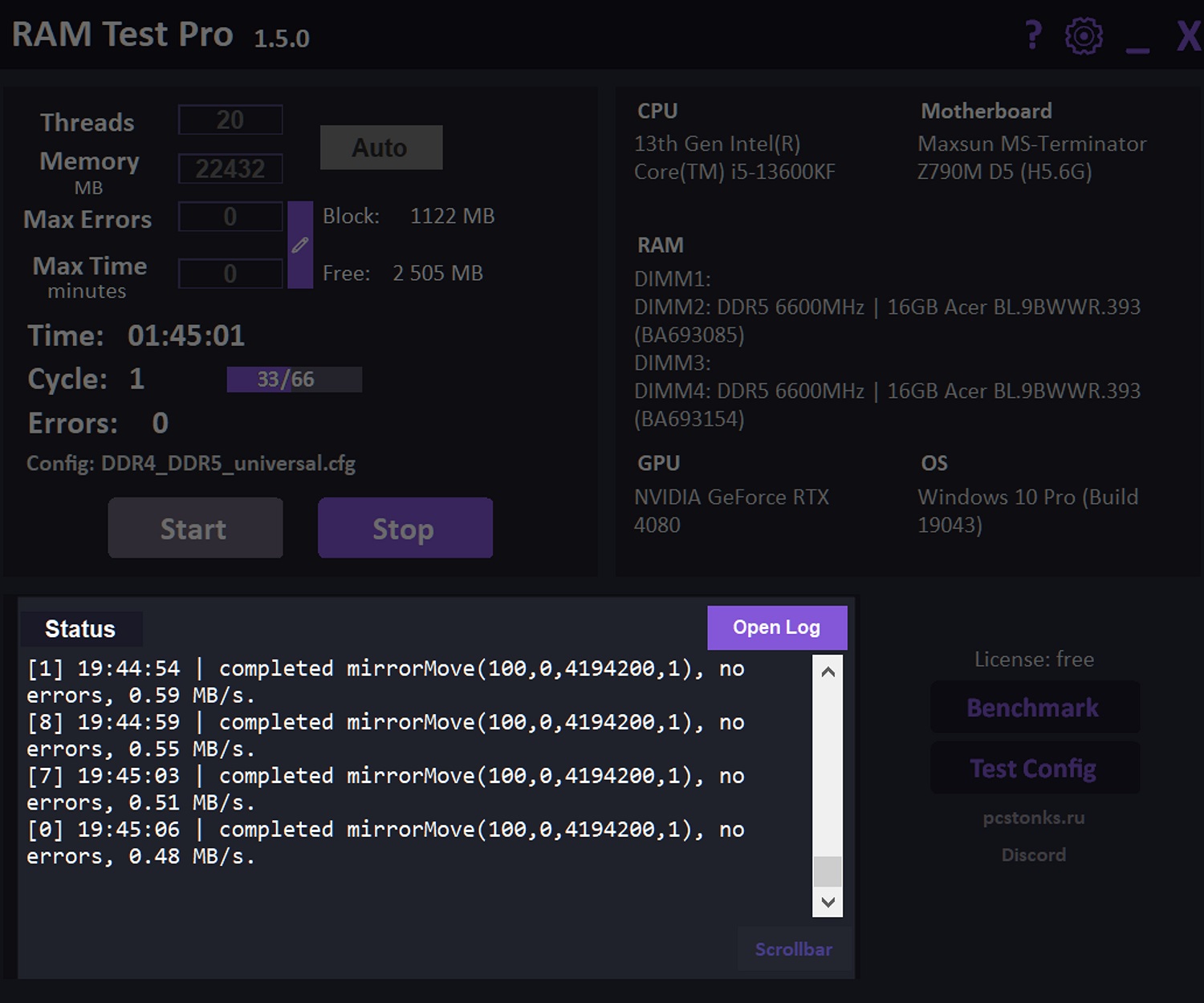This screenshot has width=1204, height=1003.
Task: Click the pencil edit icon beside Max Errors
Action: (300, 245)
